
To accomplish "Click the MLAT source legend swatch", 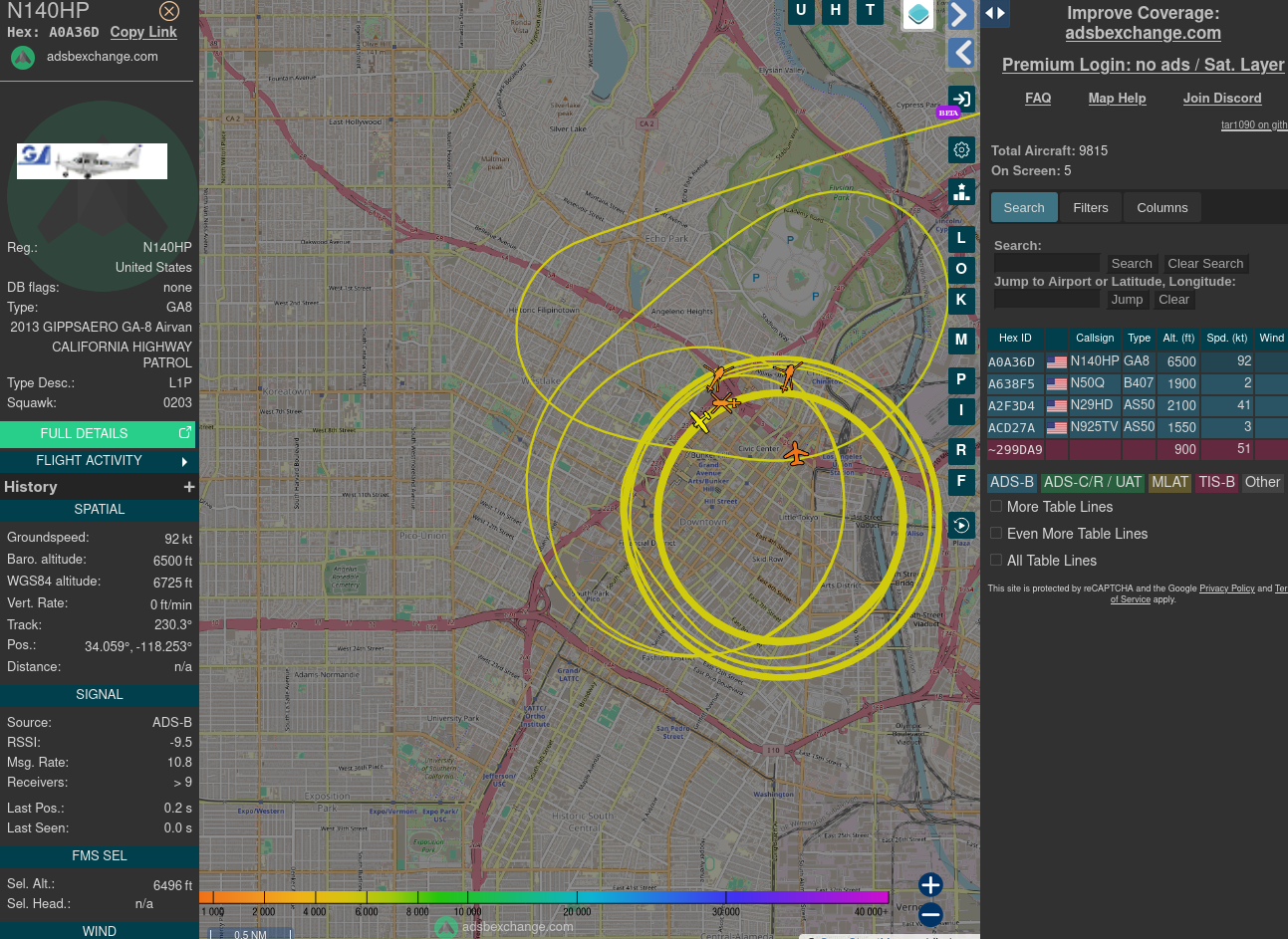I will [1169, 482].
